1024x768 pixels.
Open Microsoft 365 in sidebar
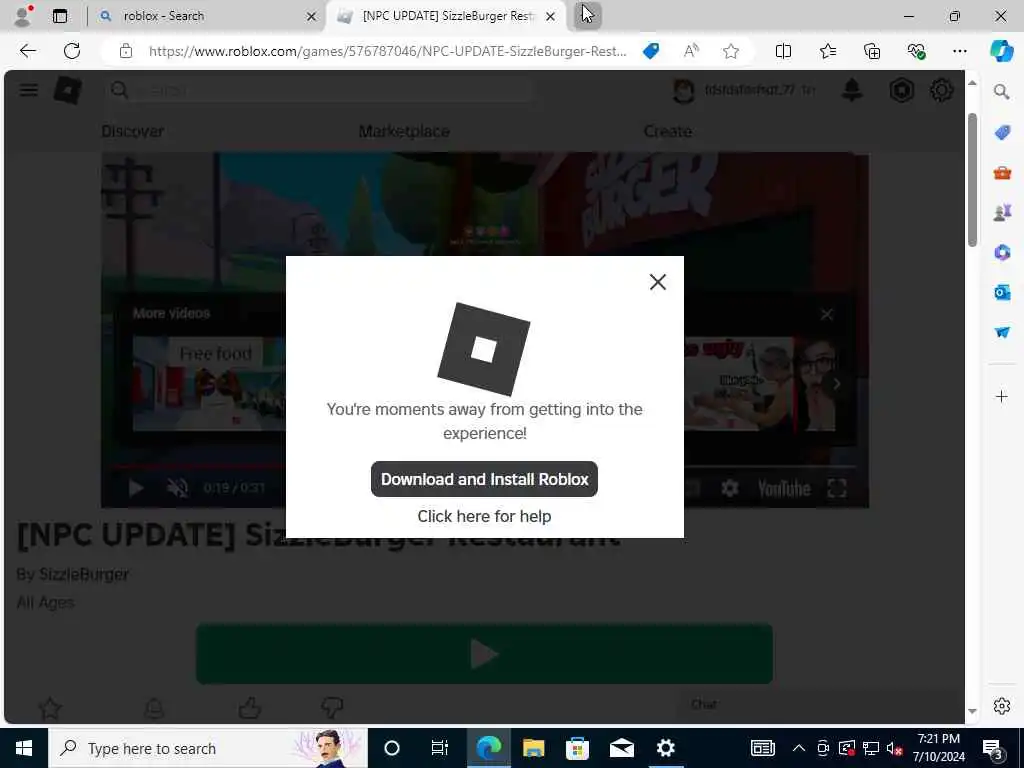click(x=1002, y=252)
